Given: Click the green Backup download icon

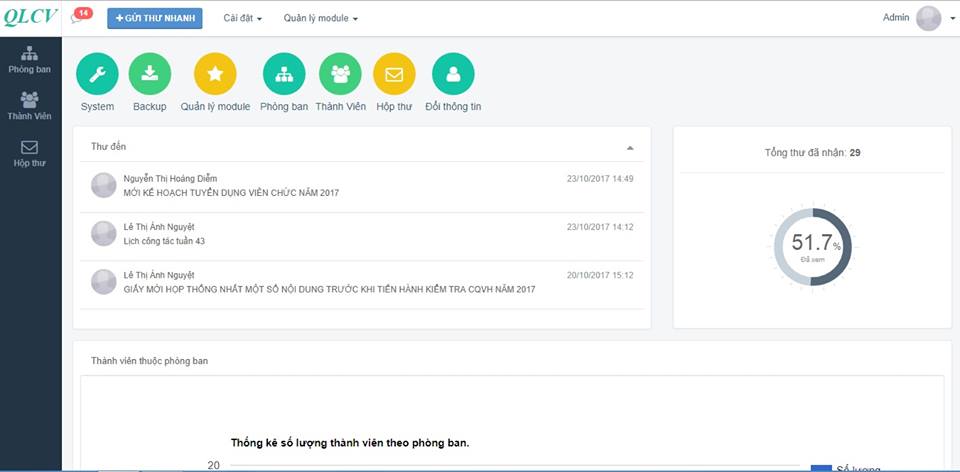Looking at the screenshot, I should tap(150, 74).
